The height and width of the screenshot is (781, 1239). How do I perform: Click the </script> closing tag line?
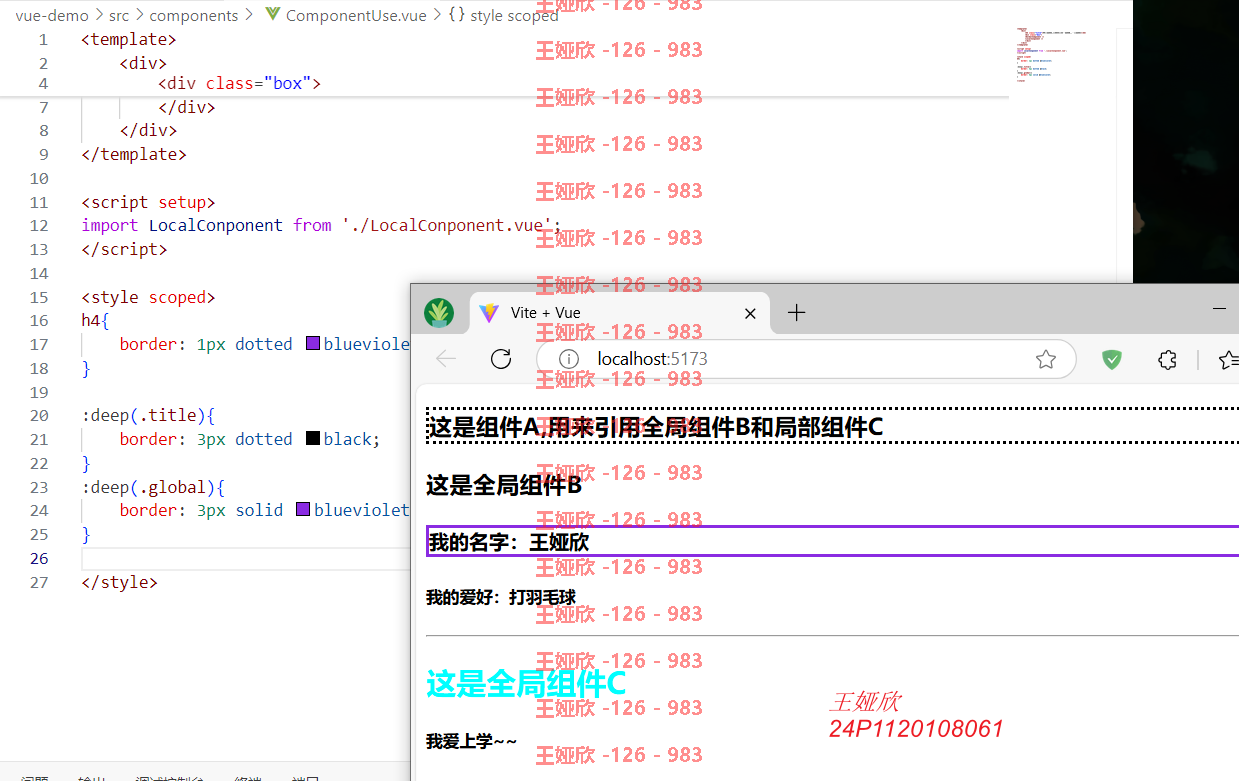[x=124, y=249]
